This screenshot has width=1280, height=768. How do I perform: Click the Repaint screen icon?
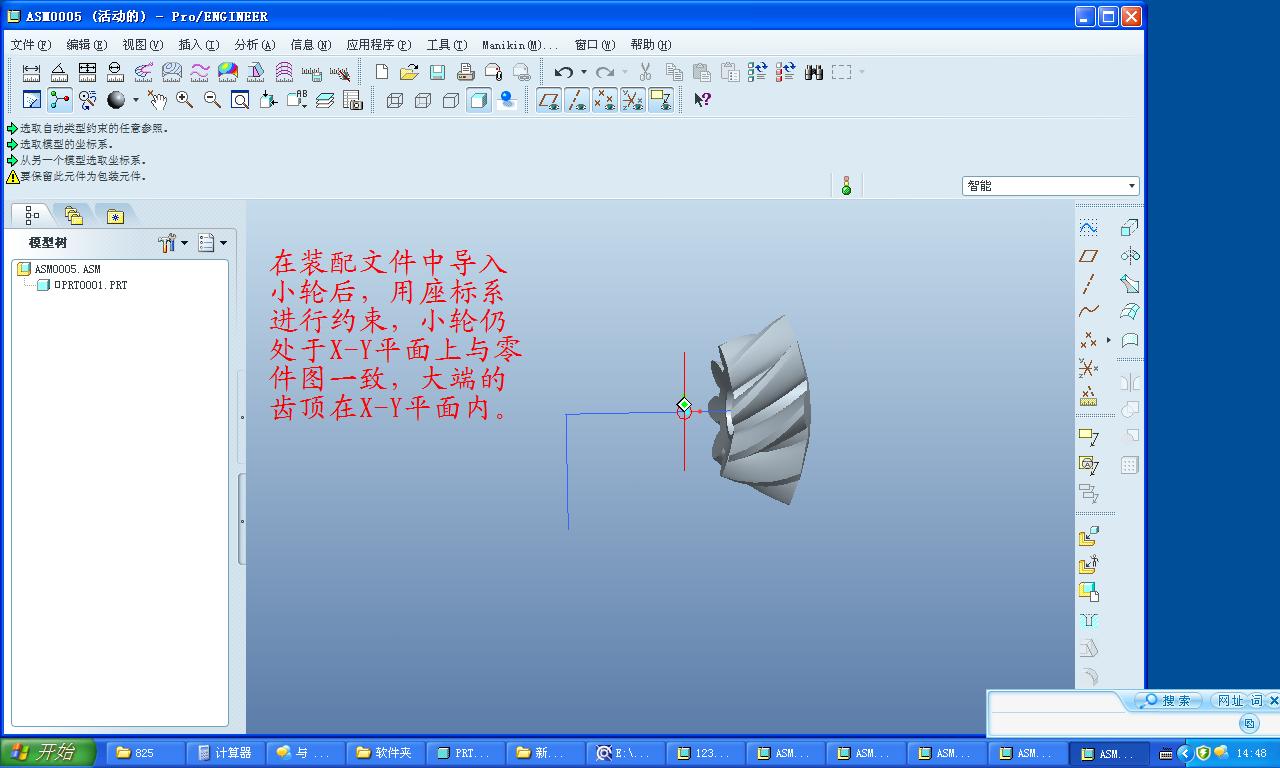pos(31,100)
